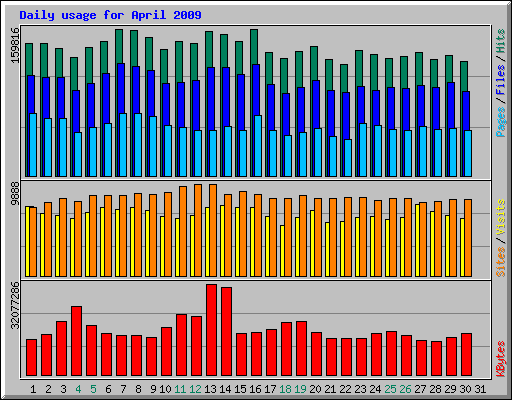512x400 pixels.
Task: Click the 'Pages' legend label
Action: [500, 122]
